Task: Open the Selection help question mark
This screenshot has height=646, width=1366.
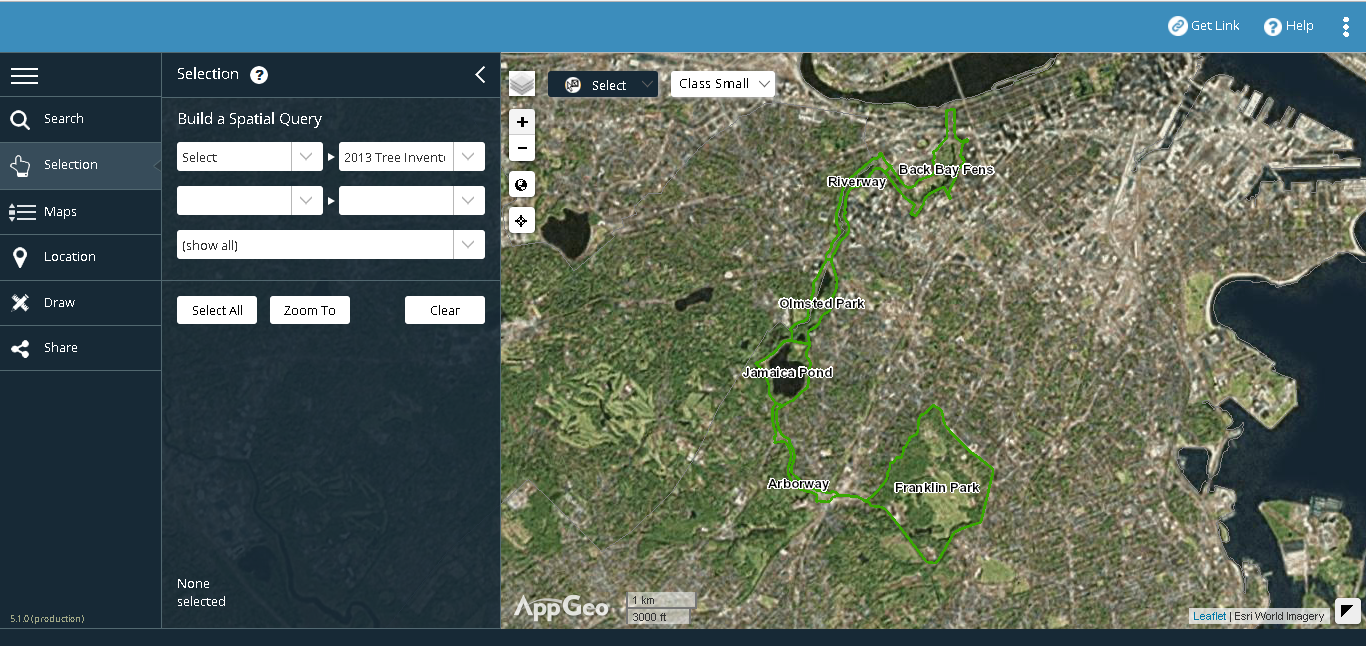Action: pyautogui.click(x=259, y=75)
